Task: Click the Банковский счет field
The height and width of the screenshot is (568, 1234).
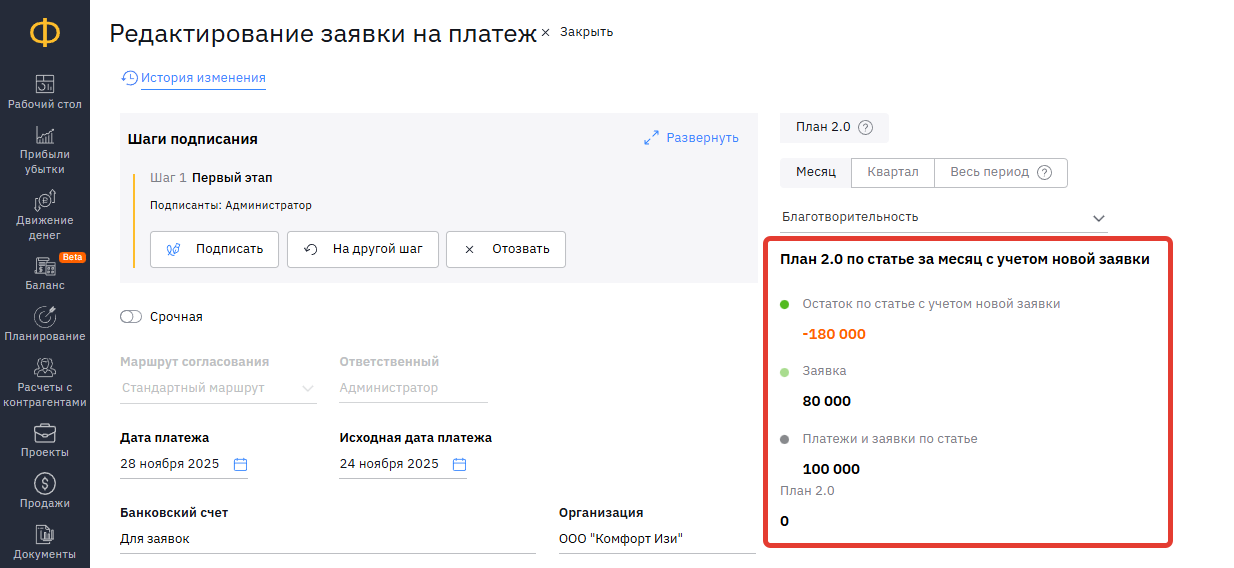Action: (328, 539)
